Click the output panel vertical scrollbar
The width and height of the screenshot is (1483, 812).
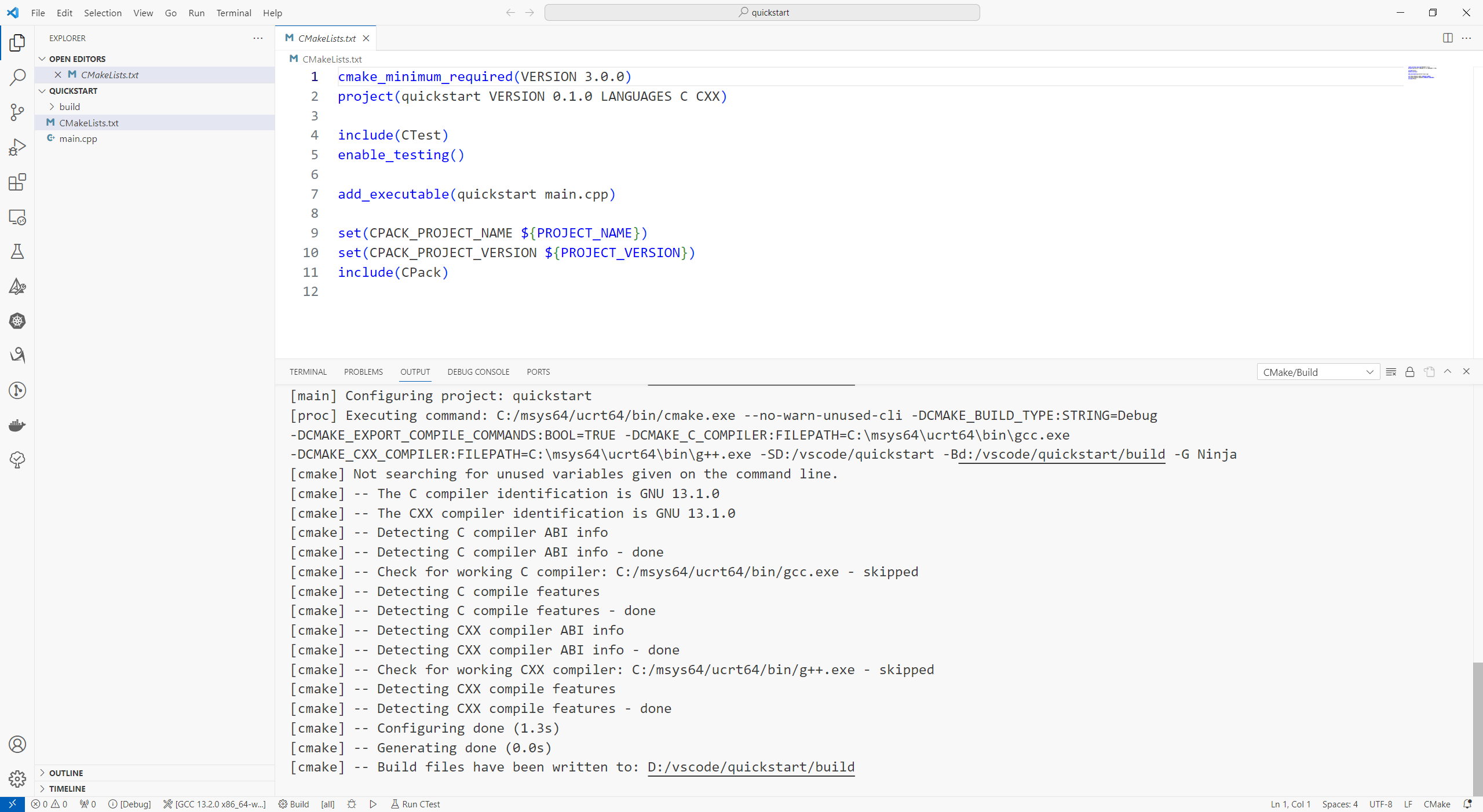pyautogui.click(x=1478, y=729)
